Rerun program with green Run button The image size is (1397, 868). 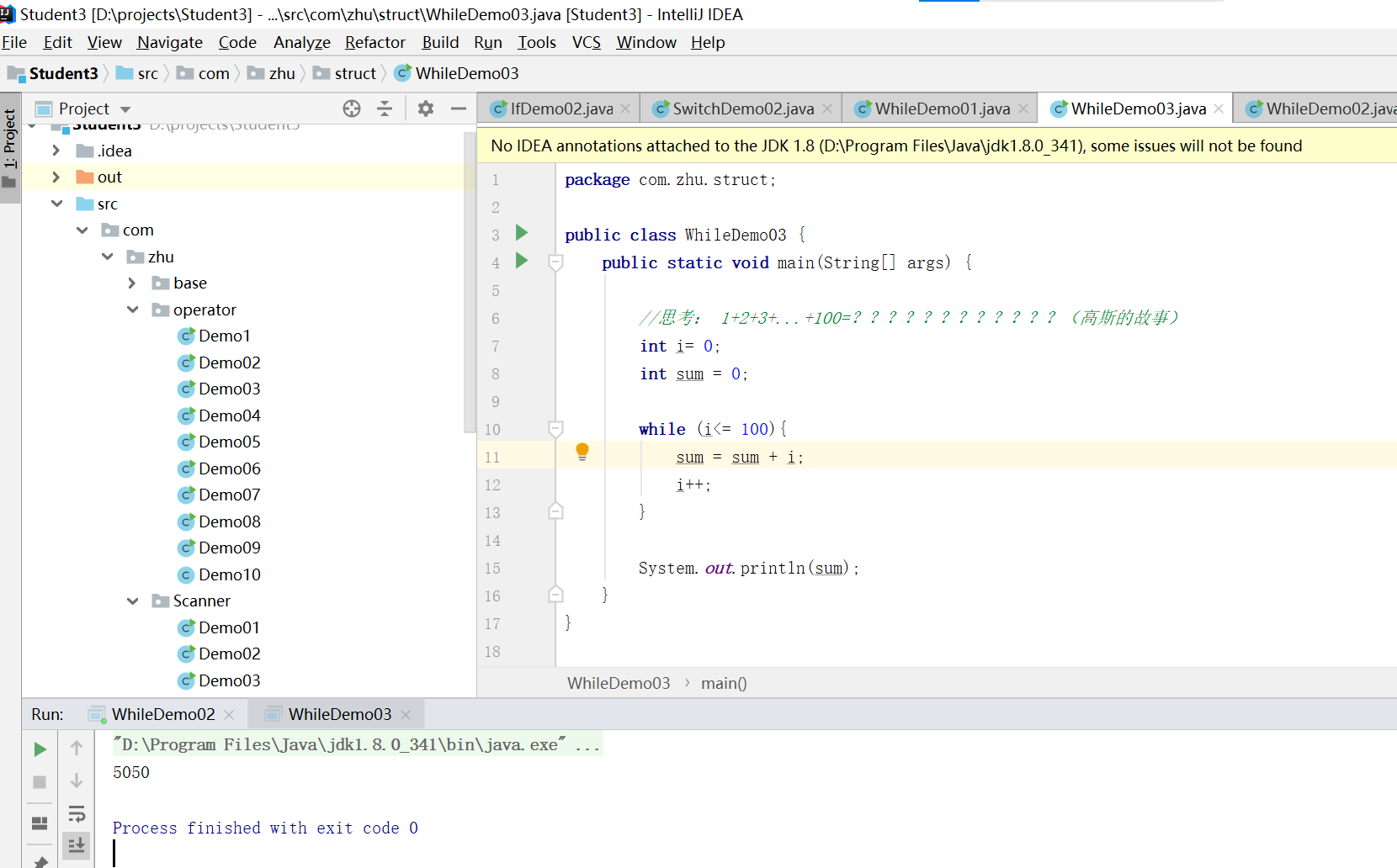click(40, 749)
